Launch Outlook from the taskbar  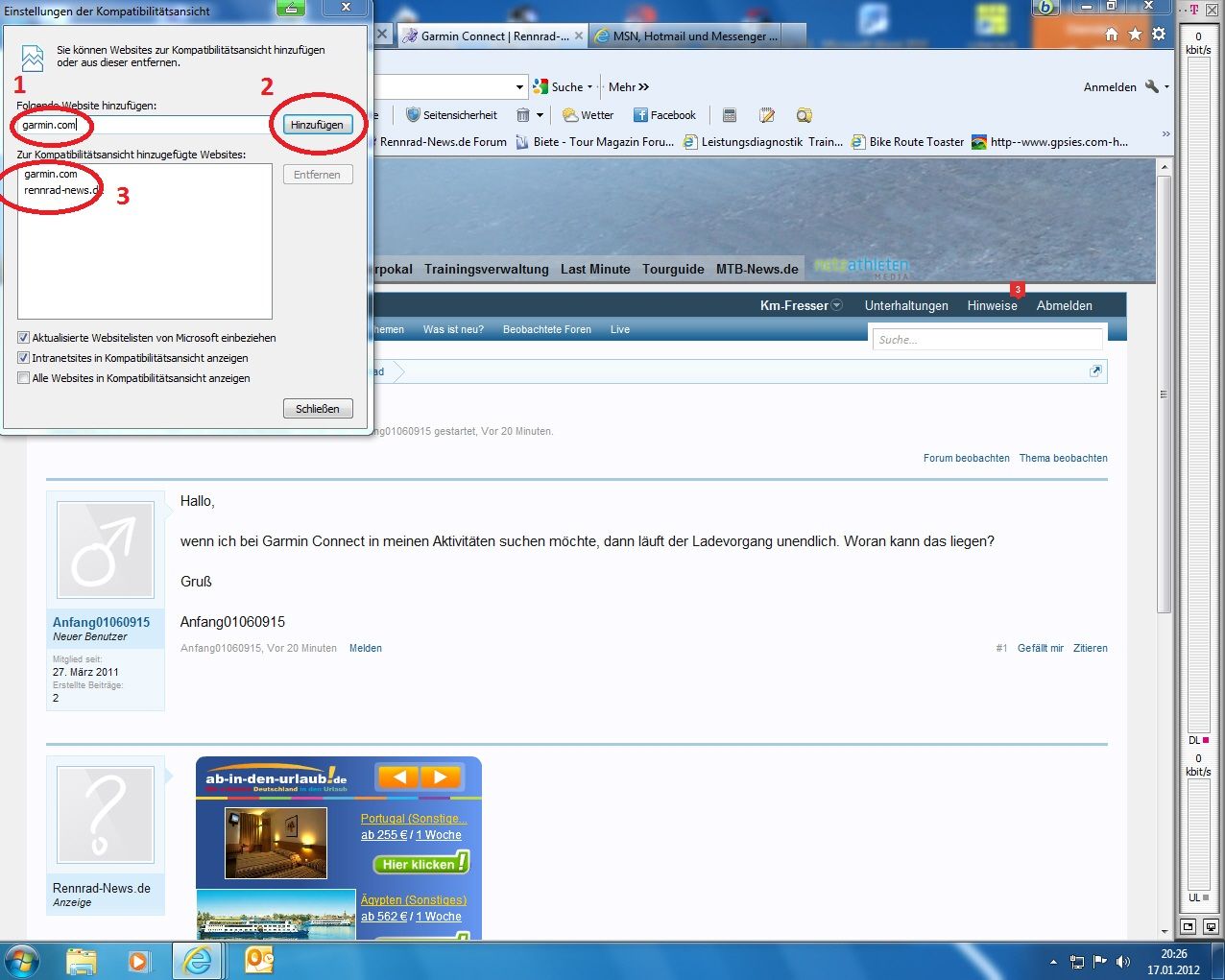(x=259, y=960)
